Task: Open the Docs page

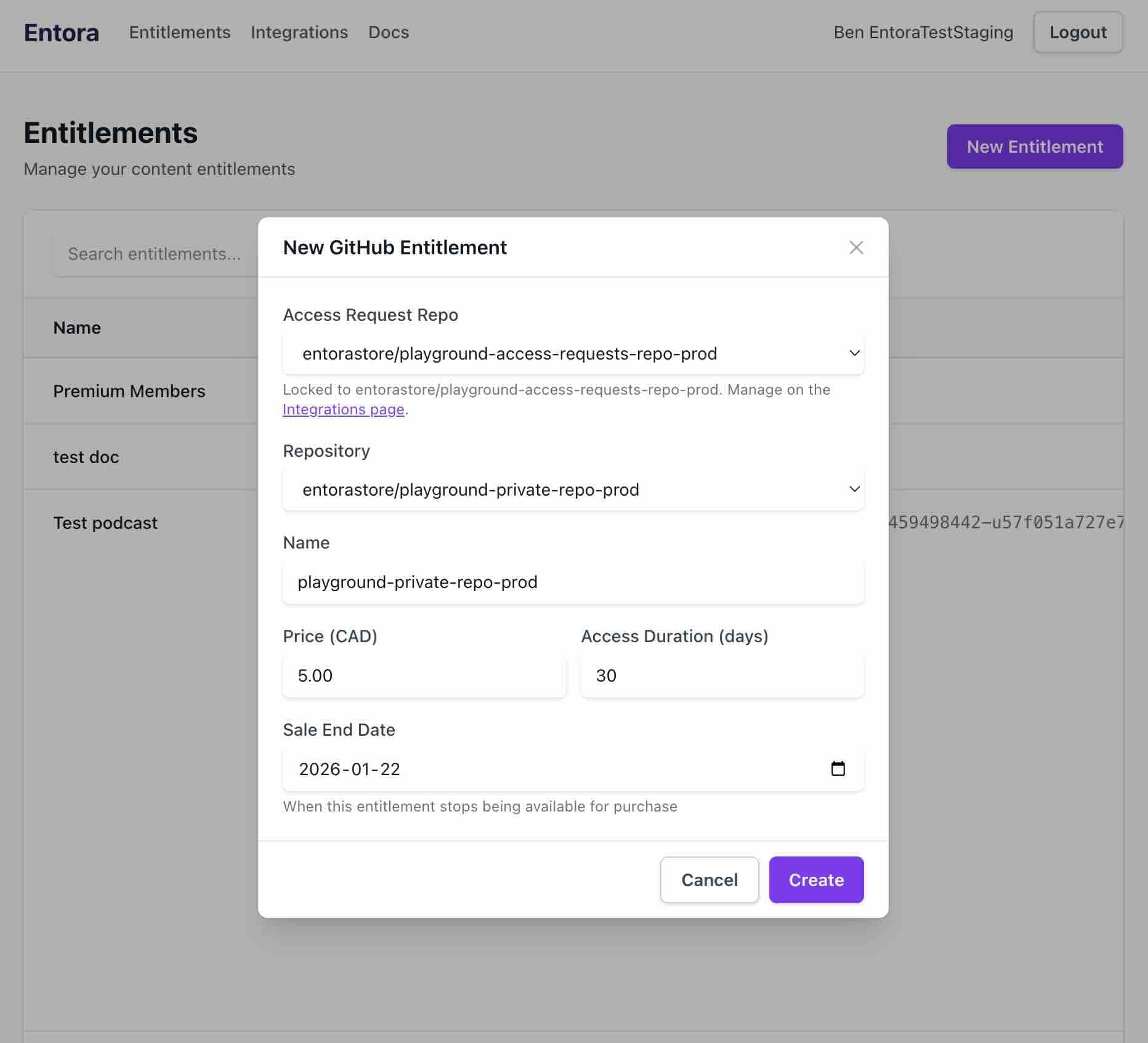Action: (x=388, y=32)
